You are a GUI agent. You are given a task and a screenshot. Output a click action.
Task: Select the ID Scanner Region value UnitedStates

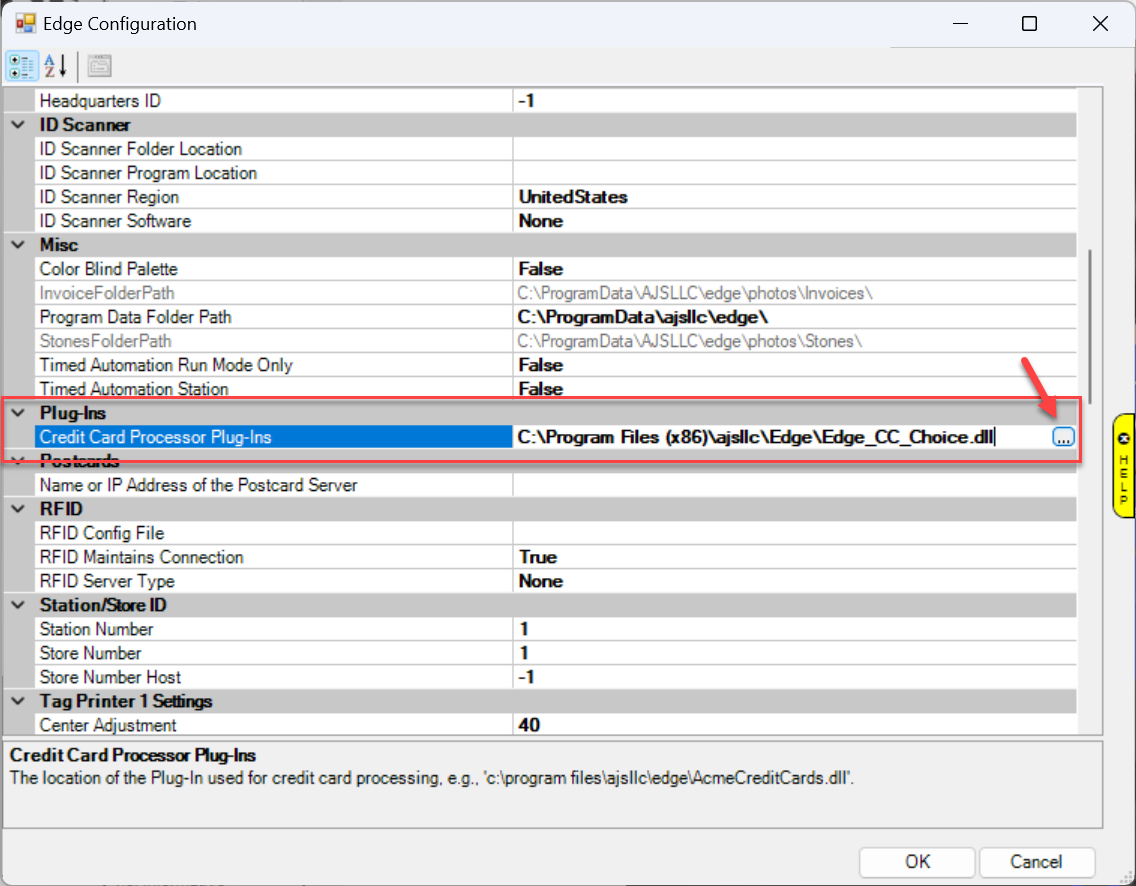pyautogui.click(x=572, y=197)
